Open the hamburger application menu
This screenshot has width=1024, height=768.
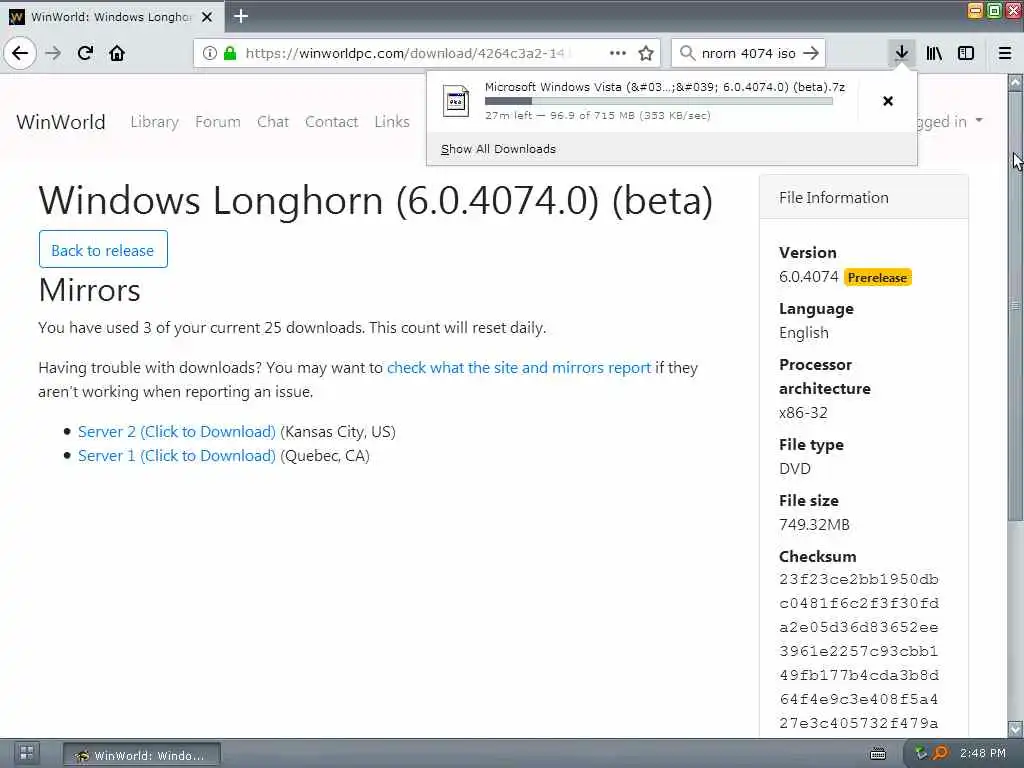click(x=1005, y=53)
